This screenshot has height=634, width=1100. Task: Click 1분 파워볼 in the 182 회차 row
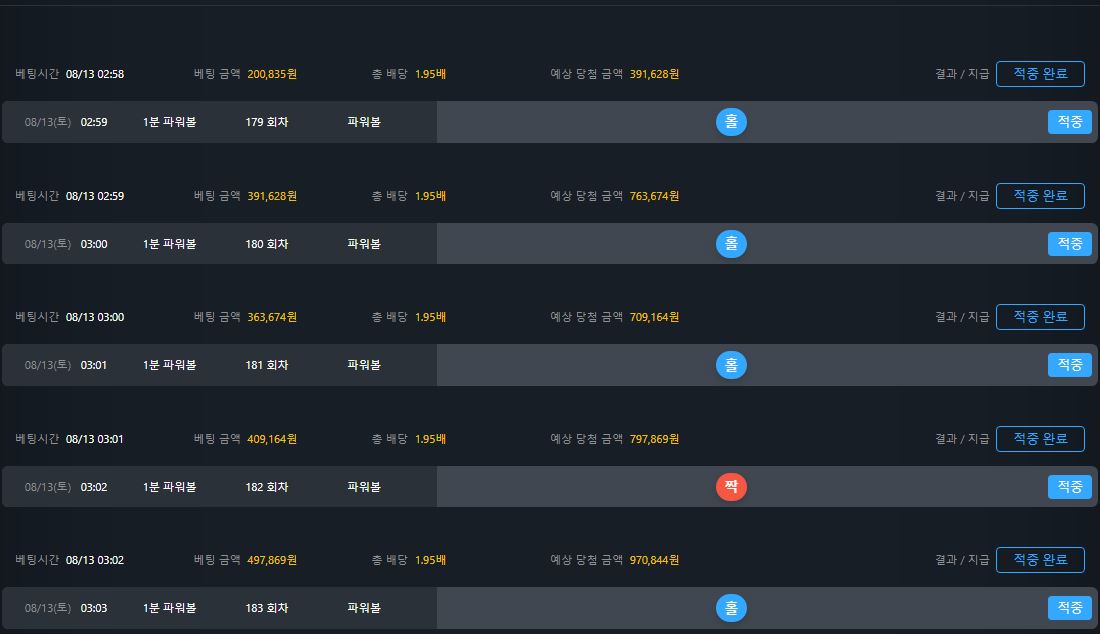(x=169, y=487)
